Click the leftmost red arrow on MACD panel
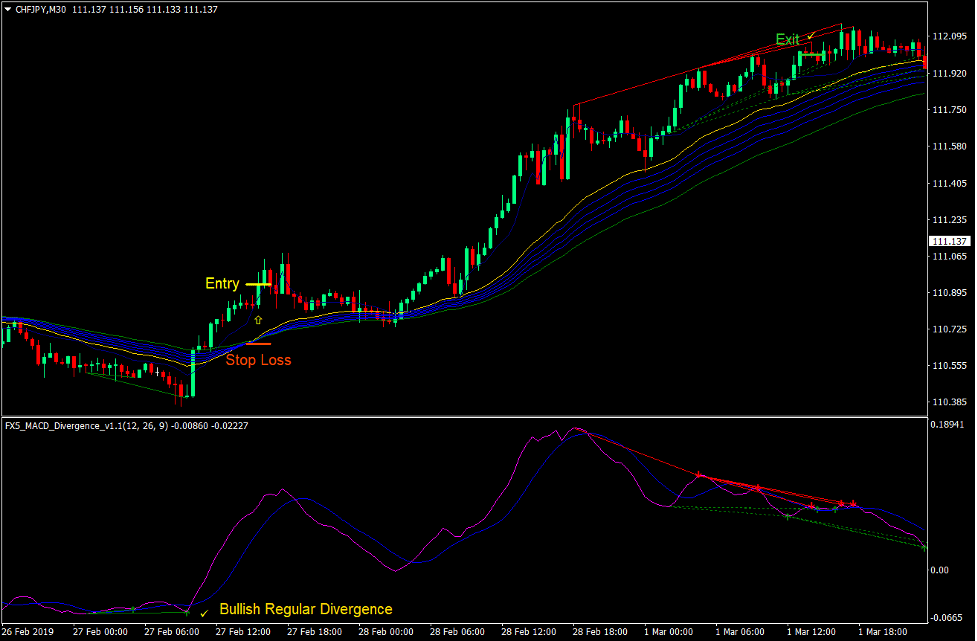The image size is (977, 641). tap(699, 475)
